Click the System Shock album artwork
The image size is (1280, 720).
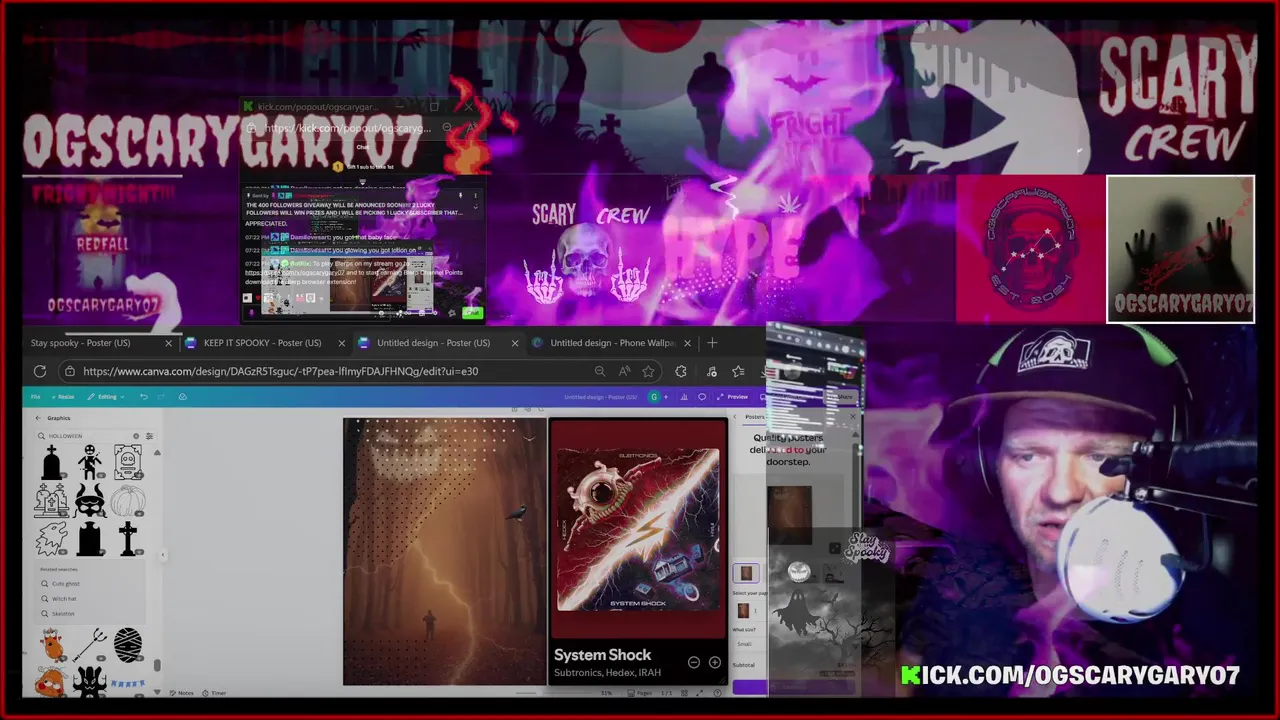pyautogui.click(x=638, y=529)
